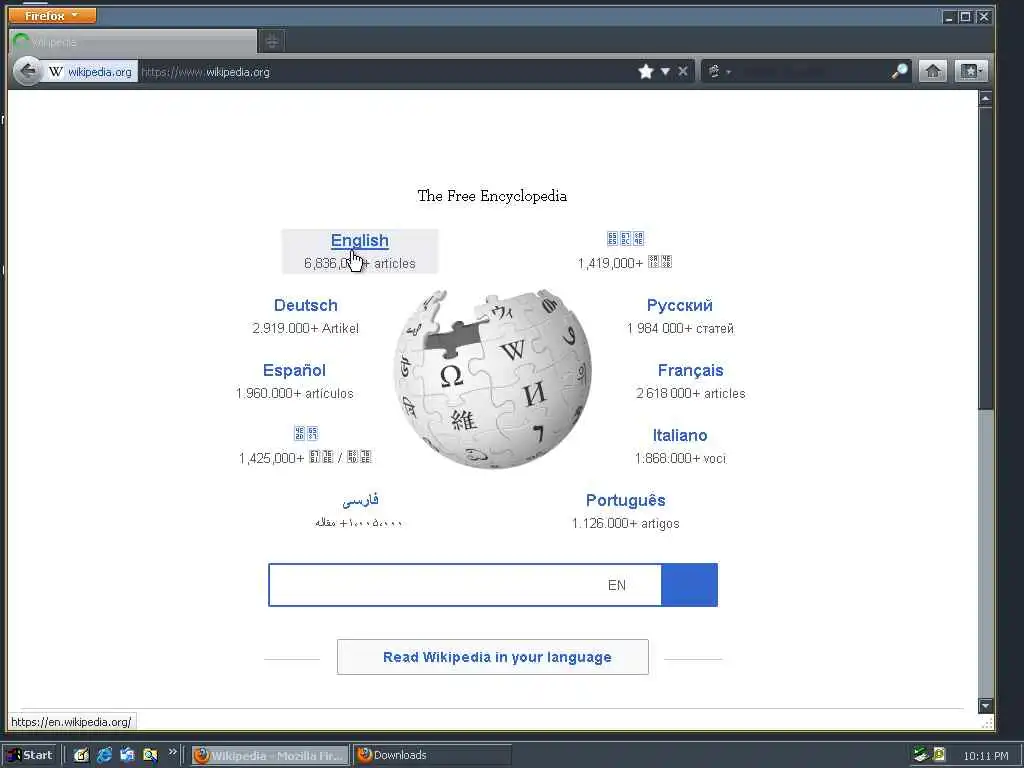
Task: Minimize the Firefox window
Action: point(949,17)
